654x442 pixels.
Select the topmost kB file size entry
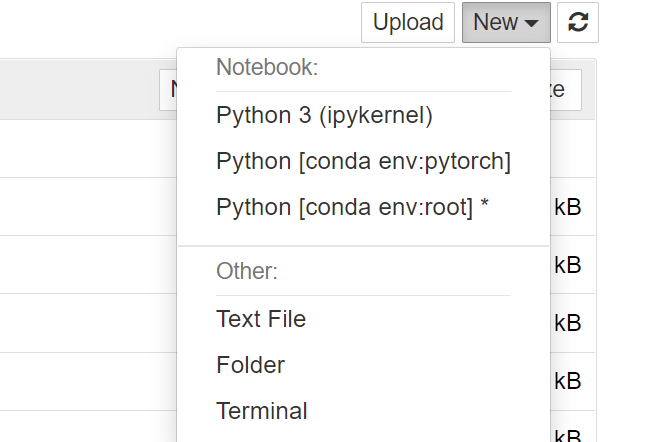(x=568, y=207)
